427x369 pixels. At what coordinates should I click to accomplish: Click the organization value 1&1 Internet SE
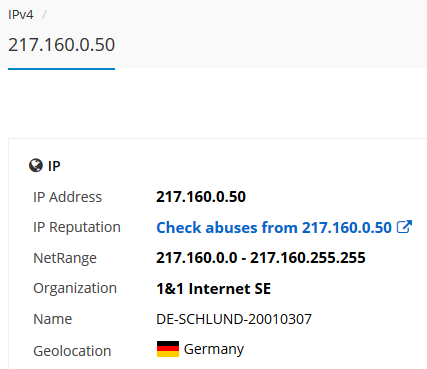[213, 289]
